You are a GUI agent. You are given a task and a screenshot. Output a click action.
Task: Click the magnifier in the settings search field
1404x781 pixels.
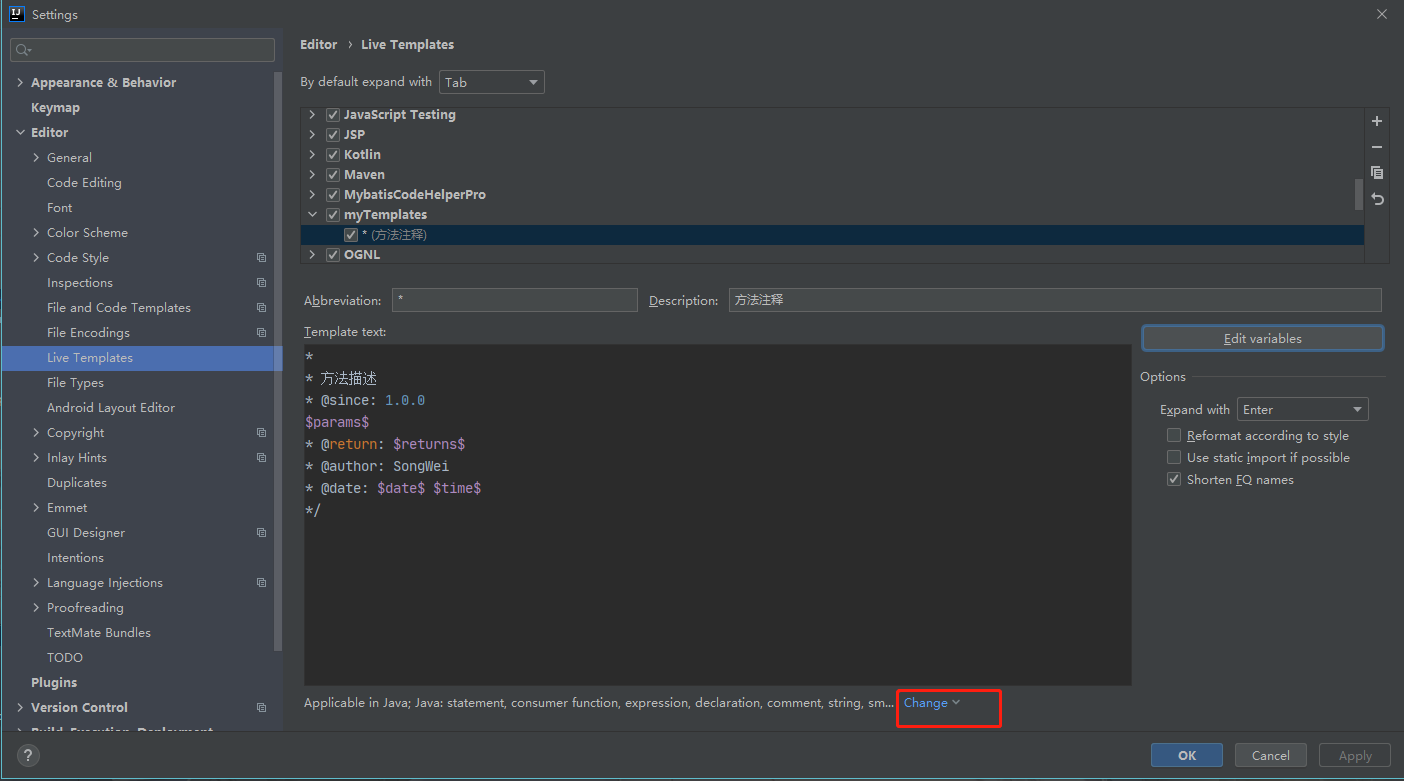pos(22,49)
